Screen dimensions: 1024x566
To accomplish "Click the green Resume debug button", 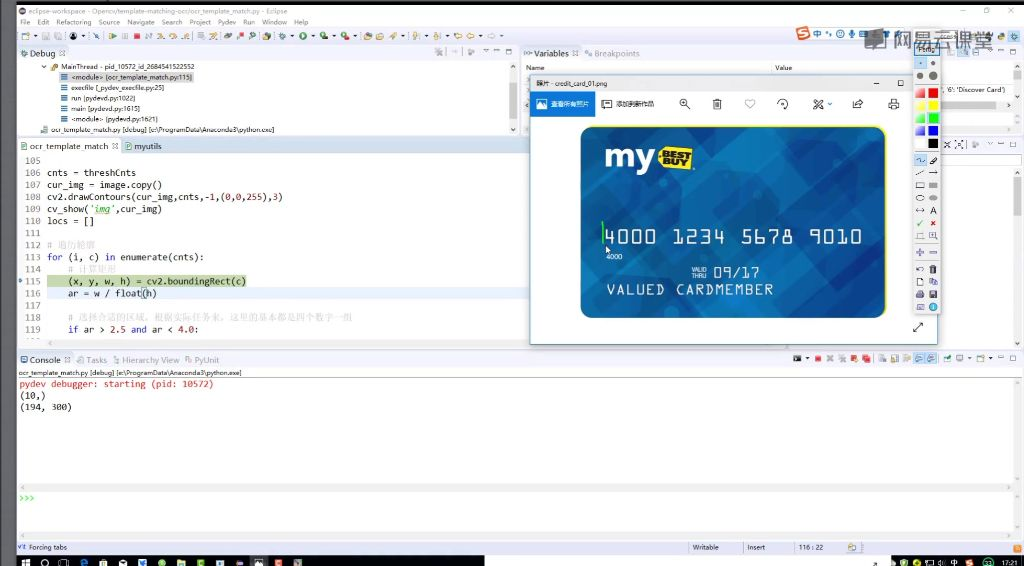I will point(112,36).
